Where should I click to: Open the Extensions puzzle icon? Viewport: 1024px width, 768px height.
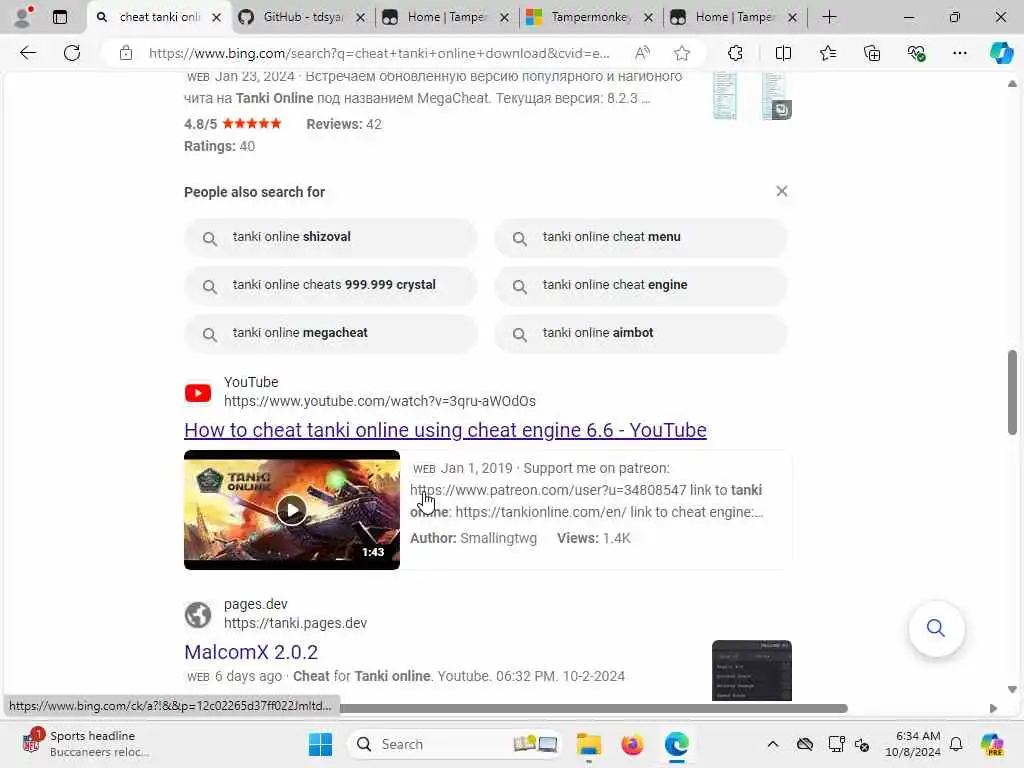[x=735, y=53]
